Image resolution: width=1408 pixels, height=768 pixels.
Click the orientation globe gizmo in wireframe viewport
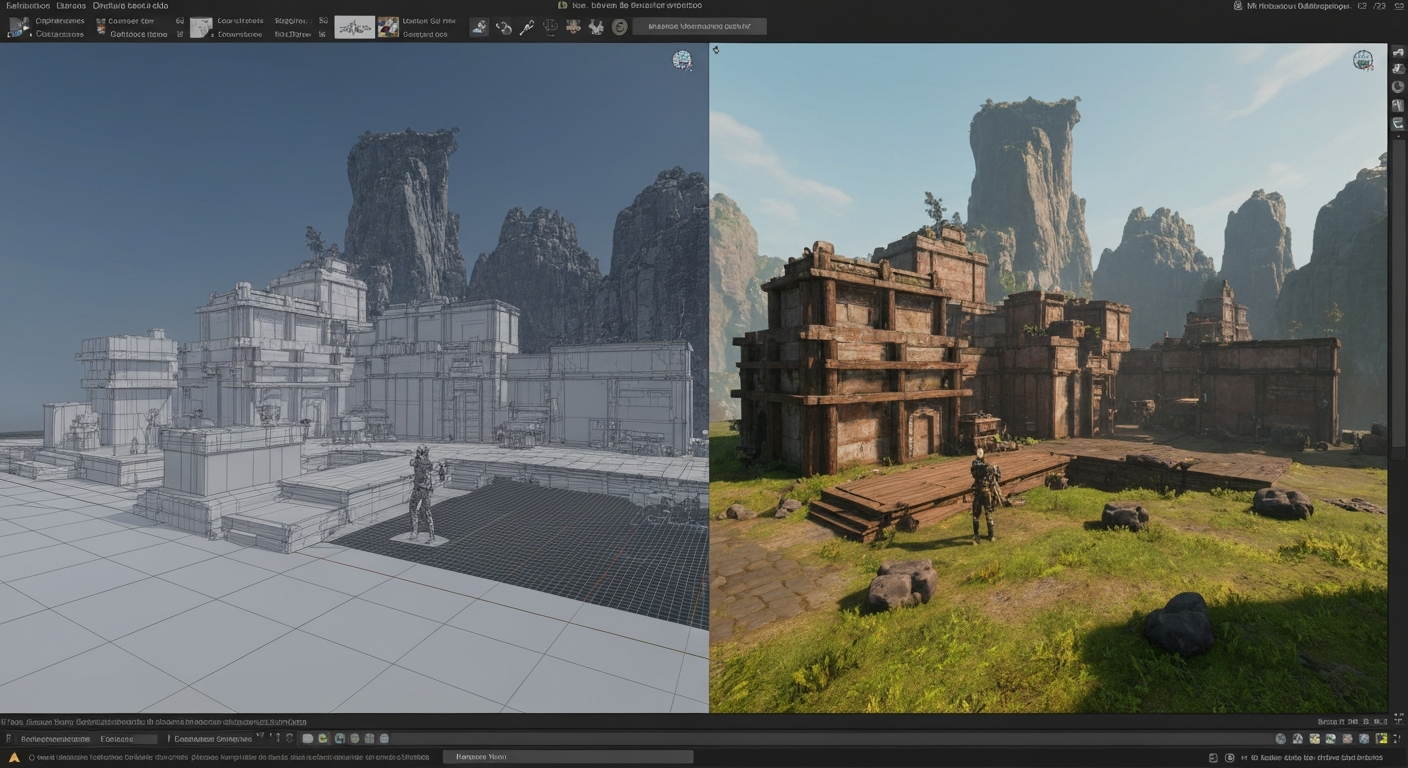682,60
